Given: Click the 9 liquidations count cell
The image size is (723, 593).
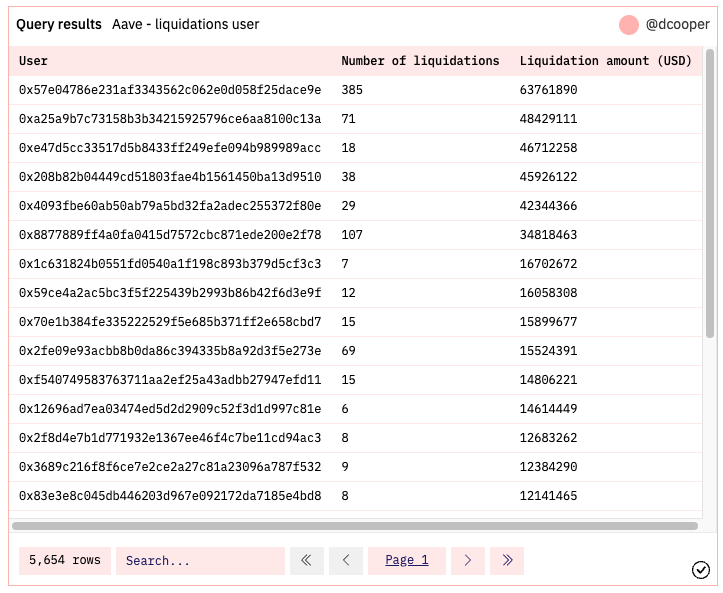Looking at the screenshot, I should (345, 468).
